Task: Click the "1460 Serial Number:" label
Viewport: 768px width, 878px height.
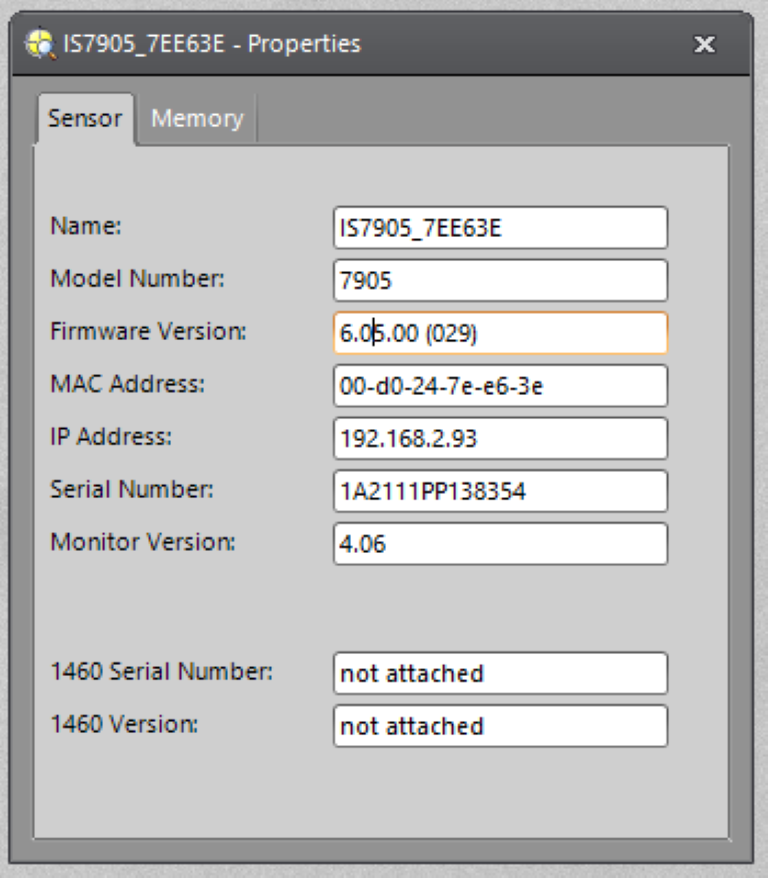Action: (x=162, y=671)
